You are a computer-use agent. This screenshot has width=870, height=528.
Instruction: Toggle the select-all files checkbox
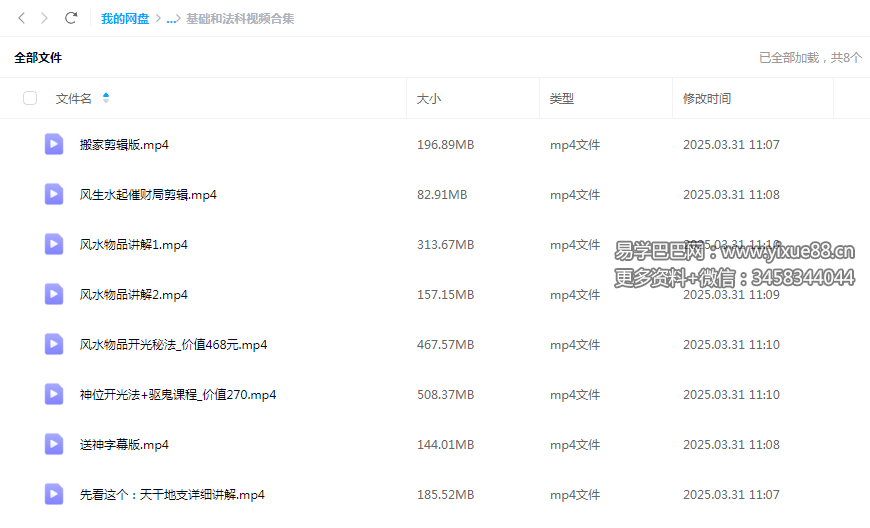[x=30, y=98]
